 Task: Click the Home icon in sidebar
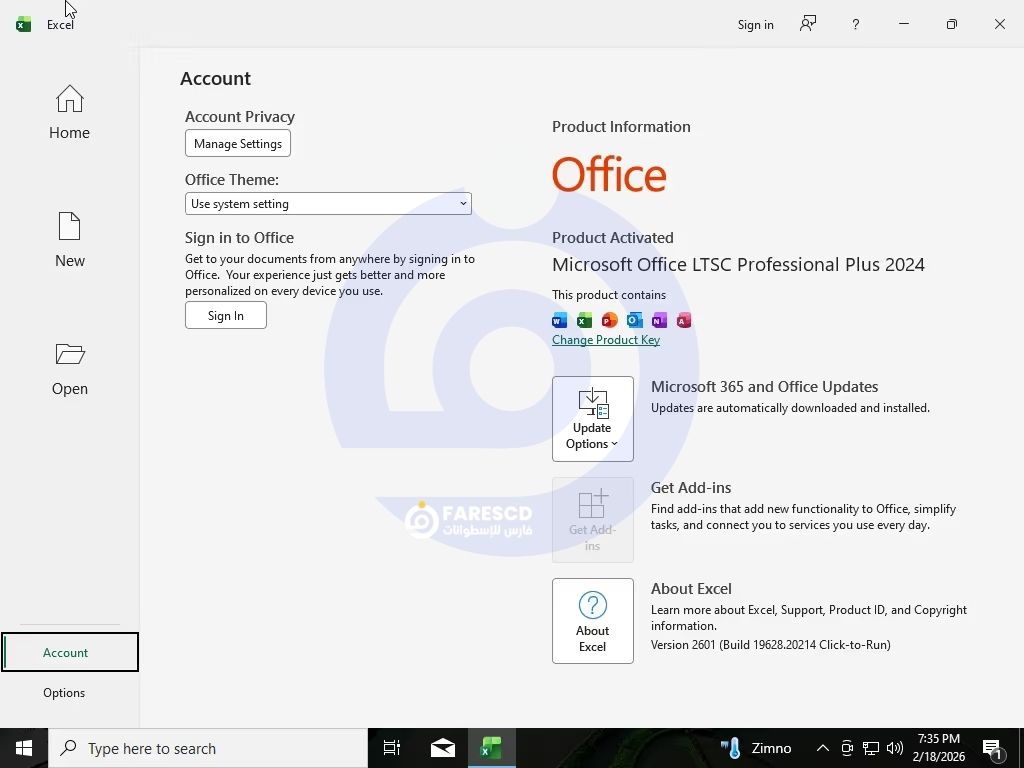tap(69, 100)
